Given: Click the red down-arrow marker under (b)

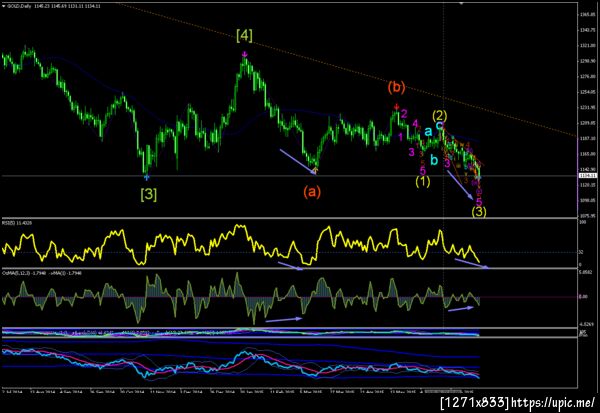Looking at the screenshot, I should pos(396,107).
